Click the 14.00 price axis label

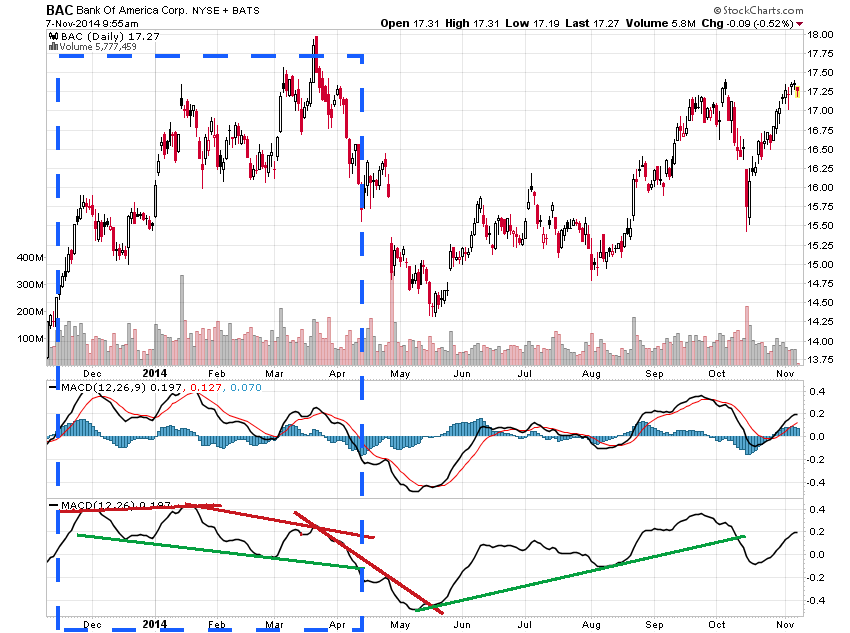point(820,341)
